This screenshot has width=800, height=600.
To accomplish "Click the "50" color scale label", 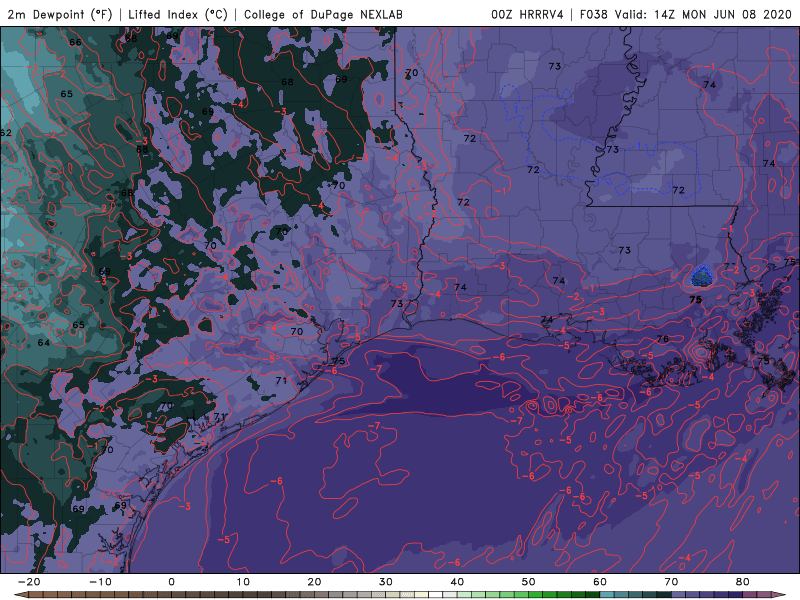I will (x=529, y=582).
